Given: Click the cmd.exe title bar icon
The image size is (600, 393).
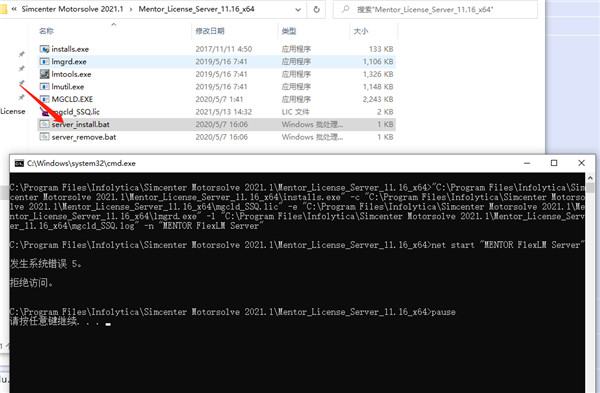Looking at the screenshot, I should click(x=19, y=163).
